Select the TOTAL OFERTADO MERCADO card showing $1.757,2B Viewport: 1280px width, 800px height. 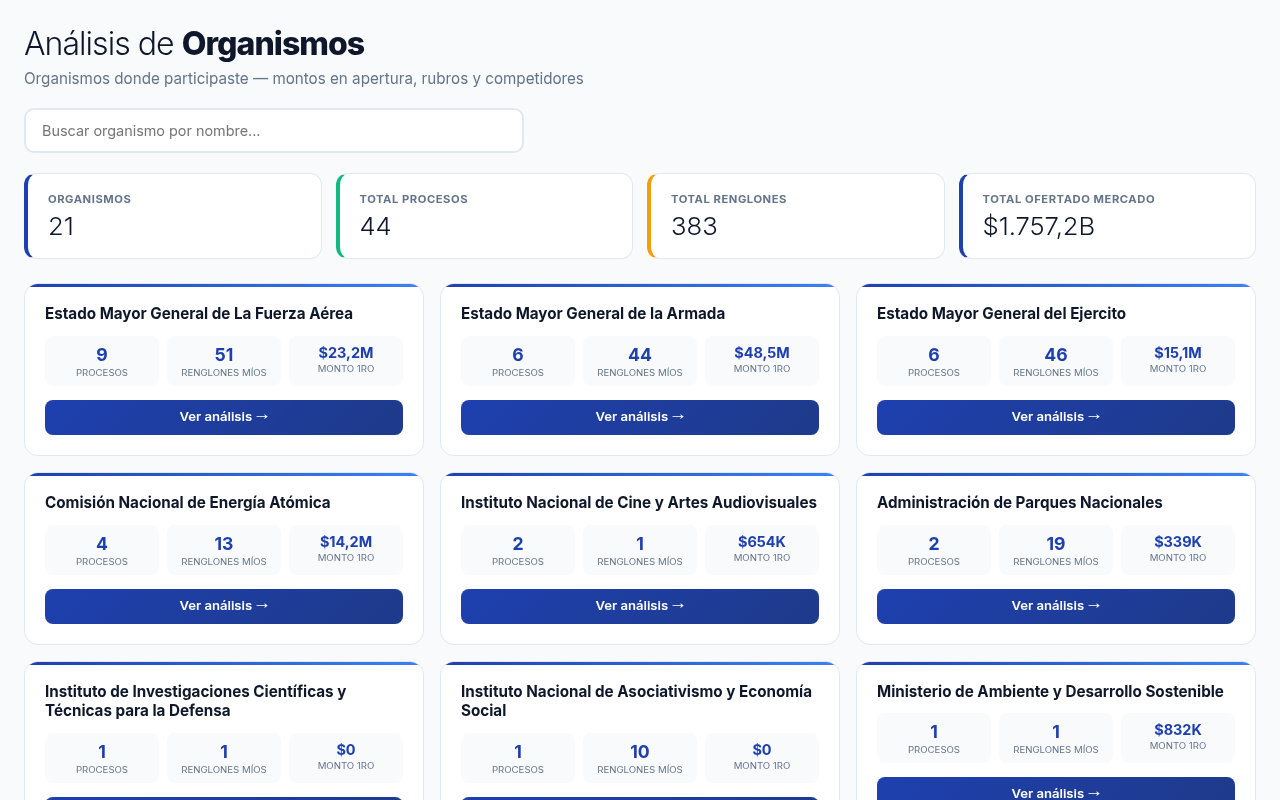pos(1107,215)
